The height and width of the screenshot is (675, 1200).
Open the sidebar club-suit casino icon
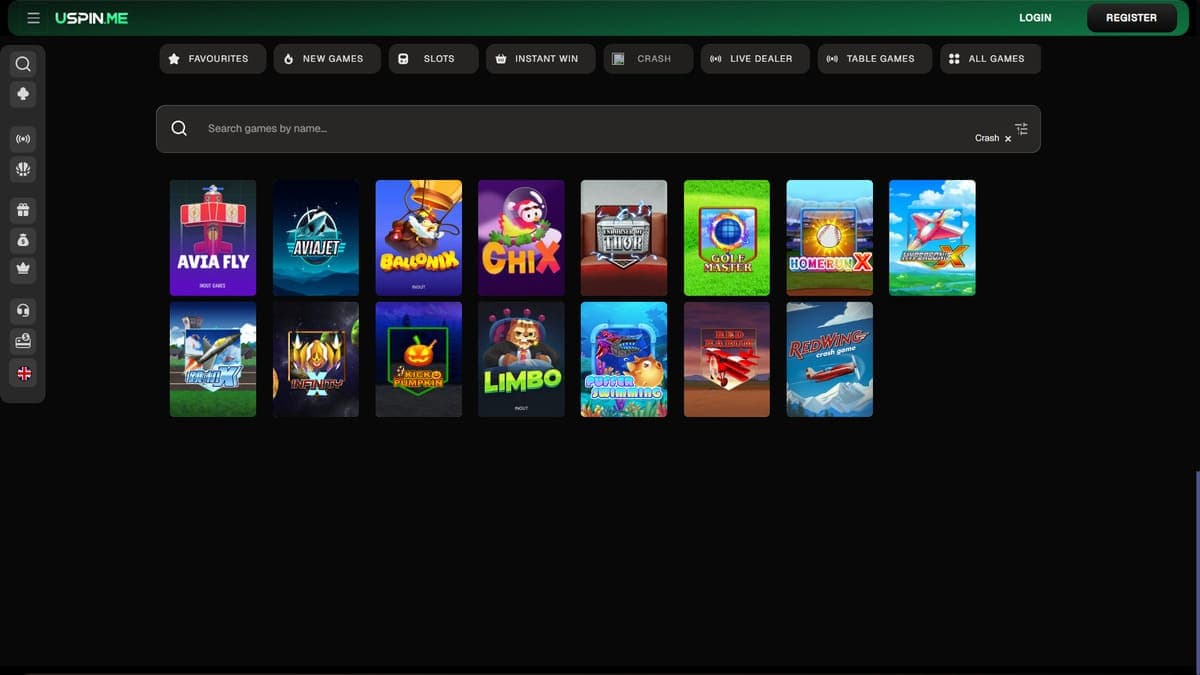coord(23,94)
